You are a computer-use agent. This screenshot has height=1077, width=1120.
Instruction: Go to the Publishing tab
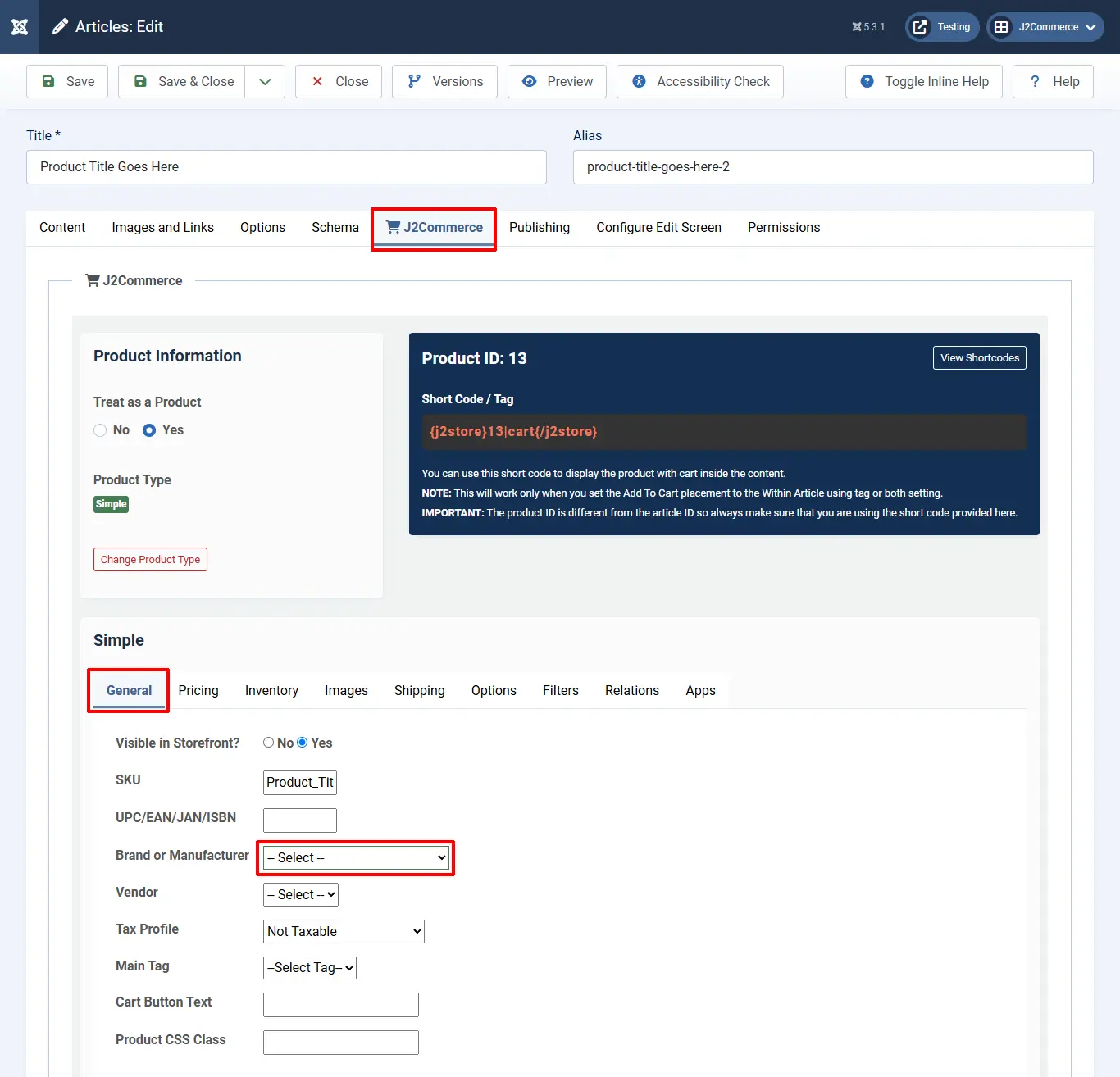click(x=540, y=228)
